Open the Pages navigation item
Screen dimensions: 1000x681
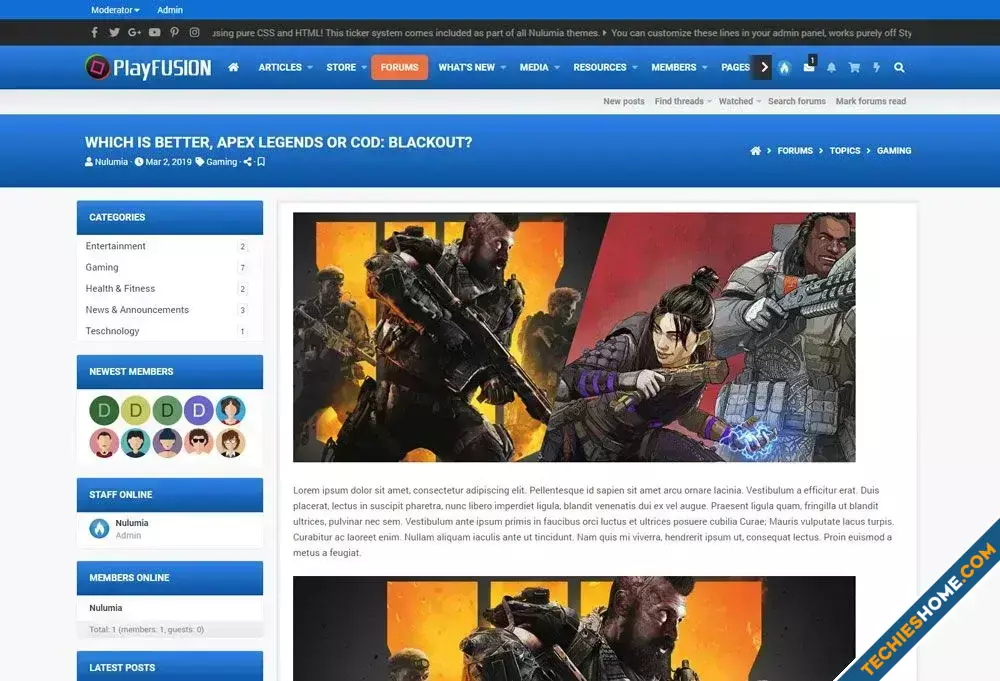pyautogui.click(x=735, y=67)
